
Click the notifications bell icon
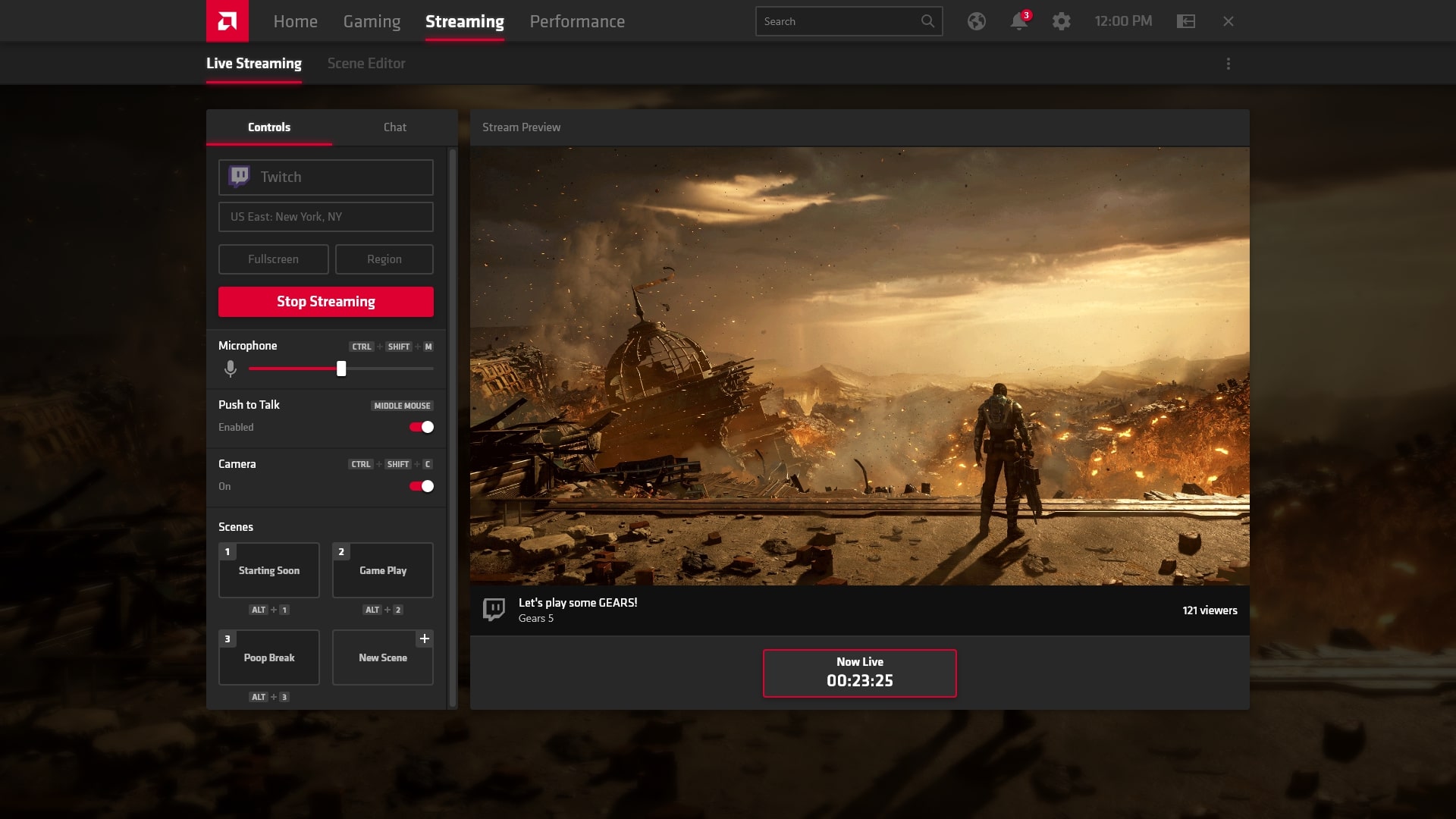tap(1018, 21)
